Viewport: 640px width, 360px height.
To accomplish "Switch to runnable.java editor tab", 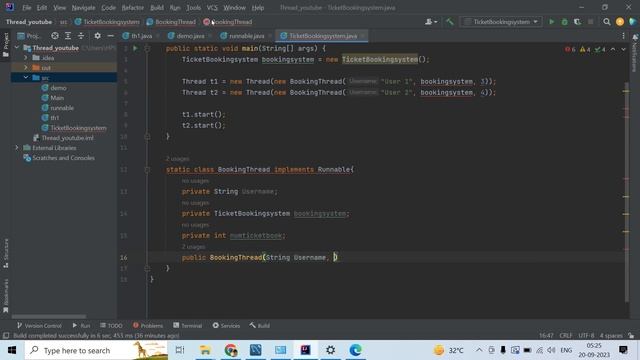I will pos(247,36).
